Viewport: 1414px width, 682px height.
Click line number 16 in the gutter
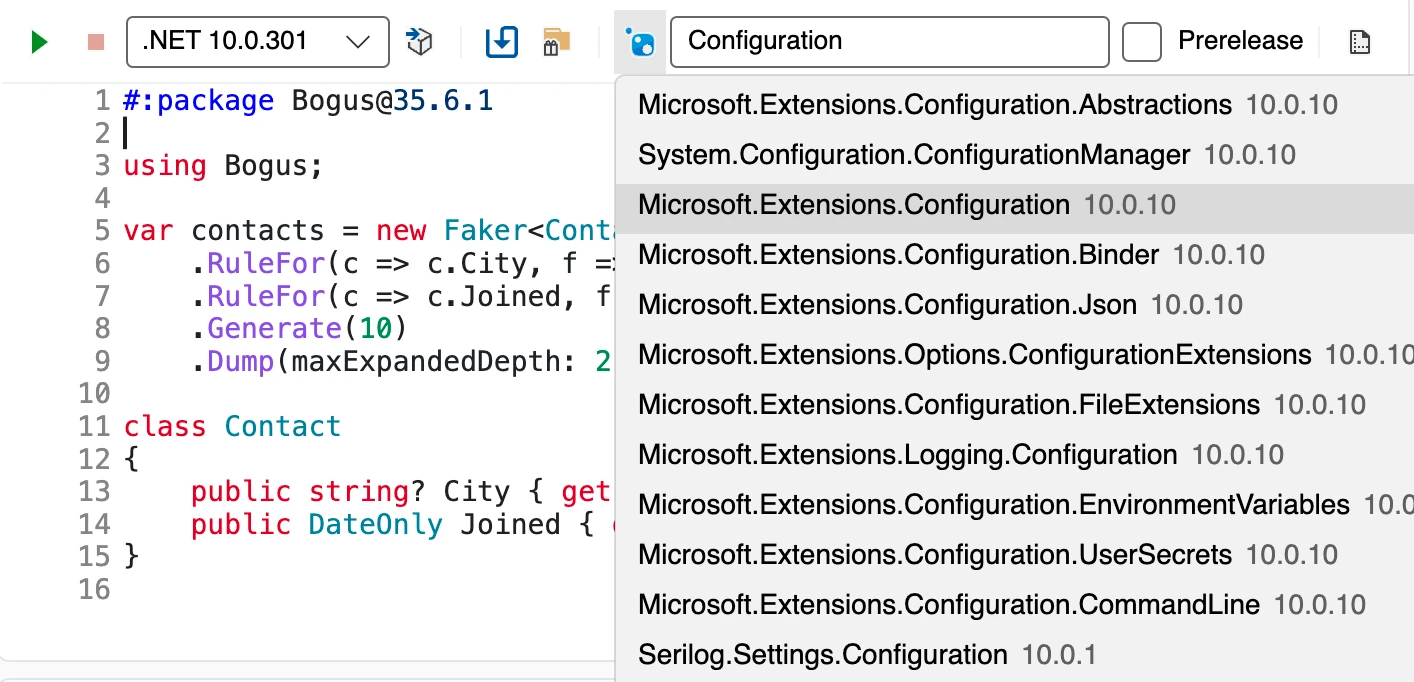point(94,589)
